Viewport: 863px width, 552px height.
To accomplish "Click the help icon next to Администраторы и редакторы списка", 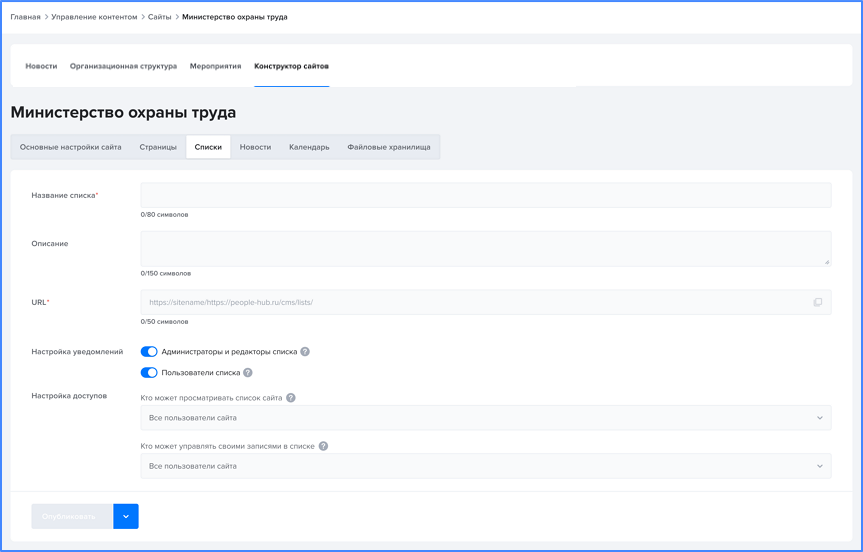I will [305, 352].
